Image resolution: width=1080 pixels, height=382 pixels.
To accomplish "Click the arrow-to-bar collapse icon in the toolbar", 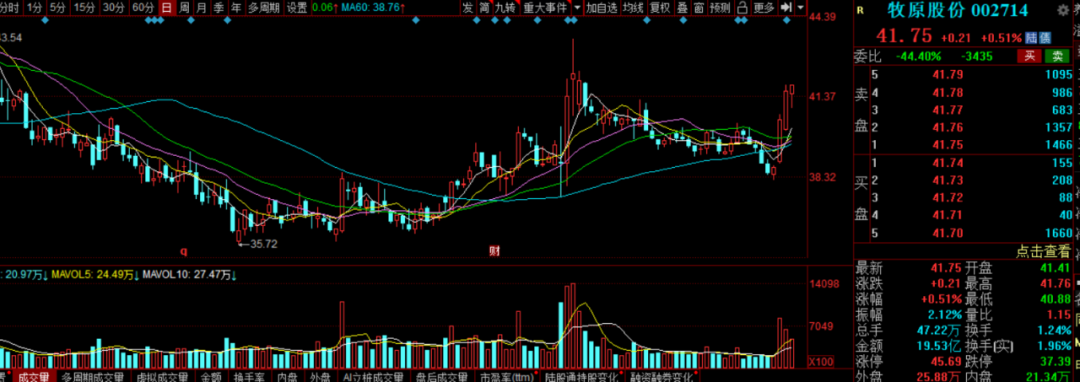I will [x=786, y=8].
